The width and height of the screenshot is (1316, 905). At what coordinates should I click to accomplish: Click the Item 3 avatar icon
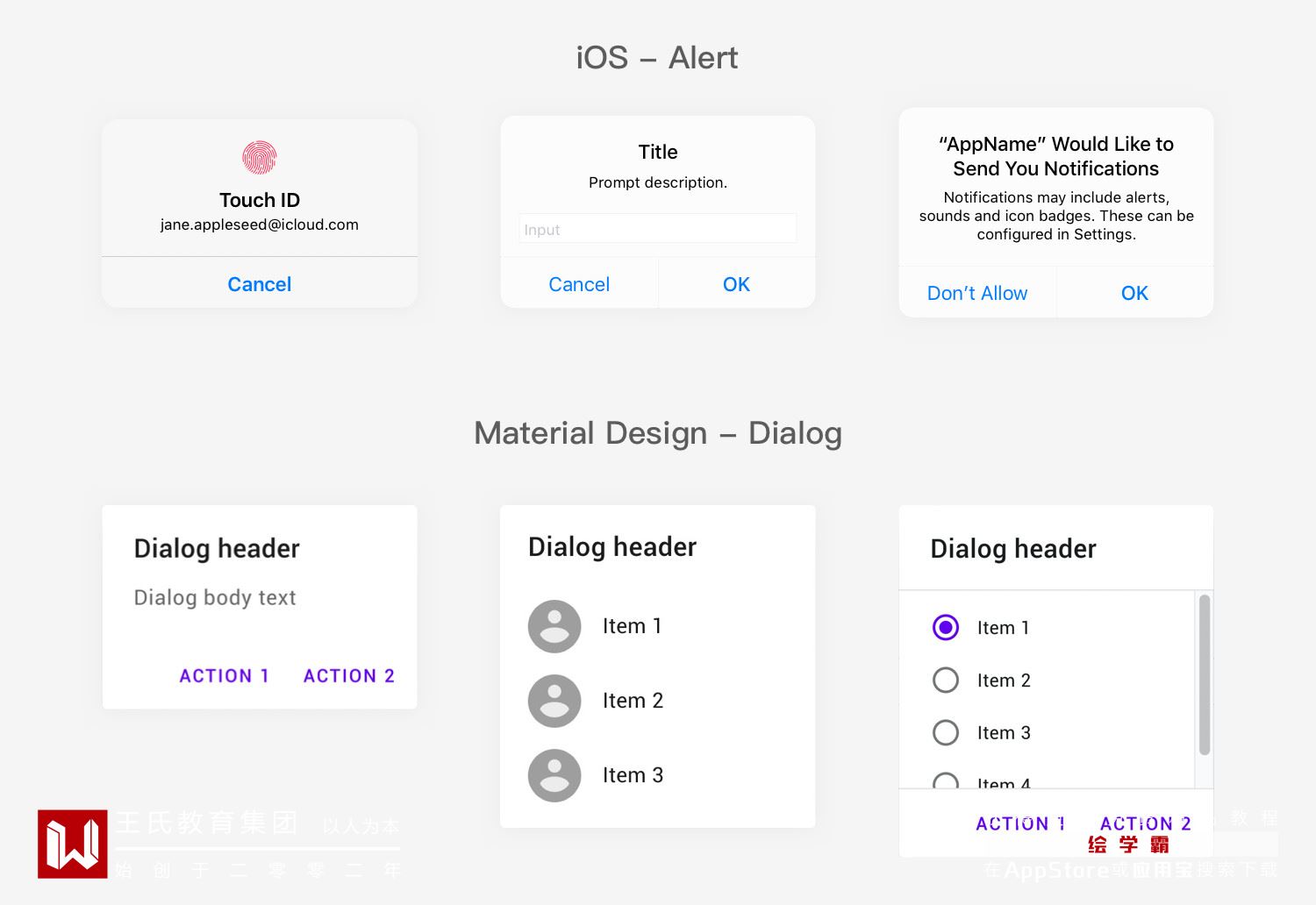tap(554, 775)
